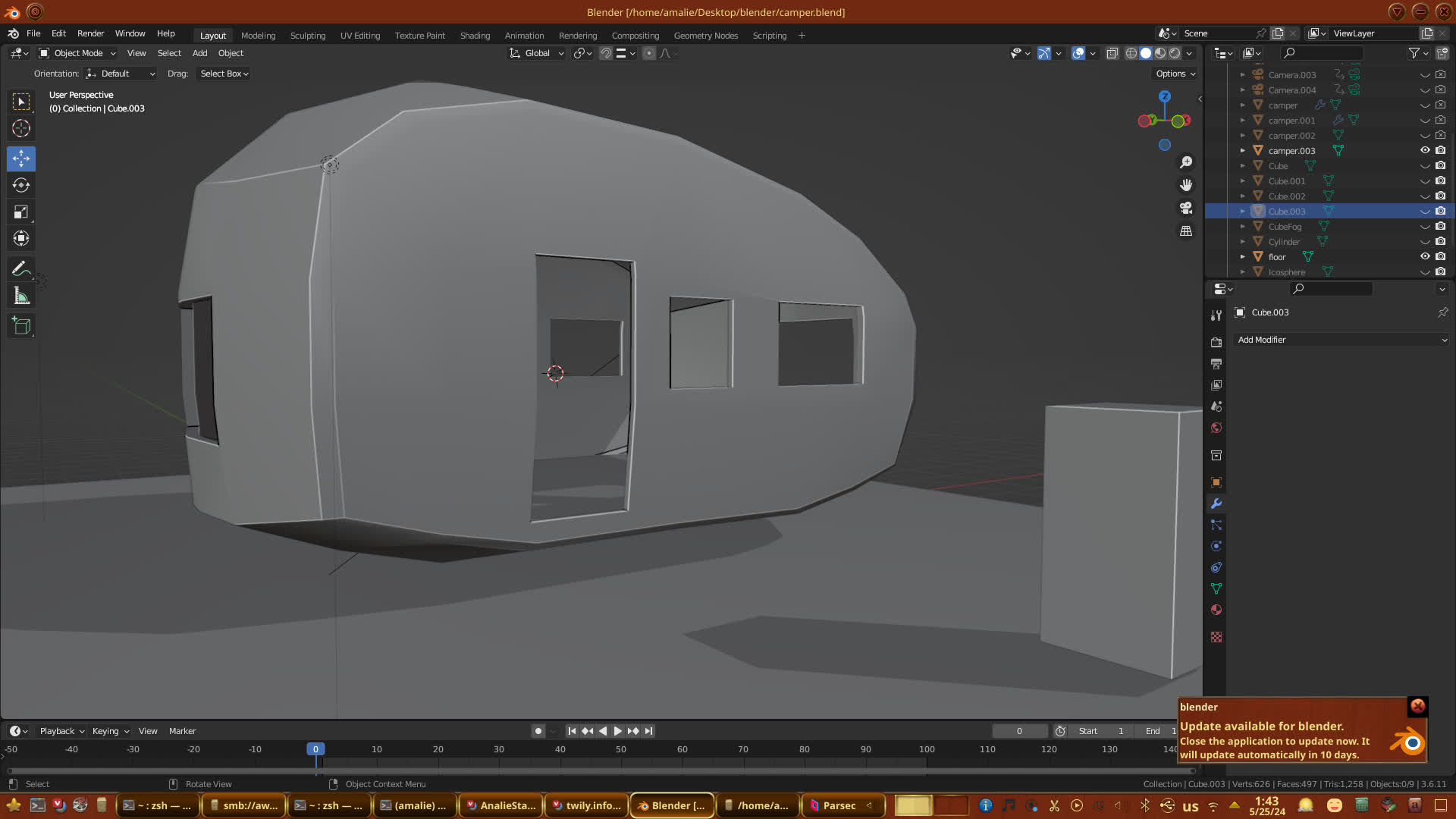Switch to the Shading workspace tab
Screen dimensions: 1456x819
click(x=475, y=36)
